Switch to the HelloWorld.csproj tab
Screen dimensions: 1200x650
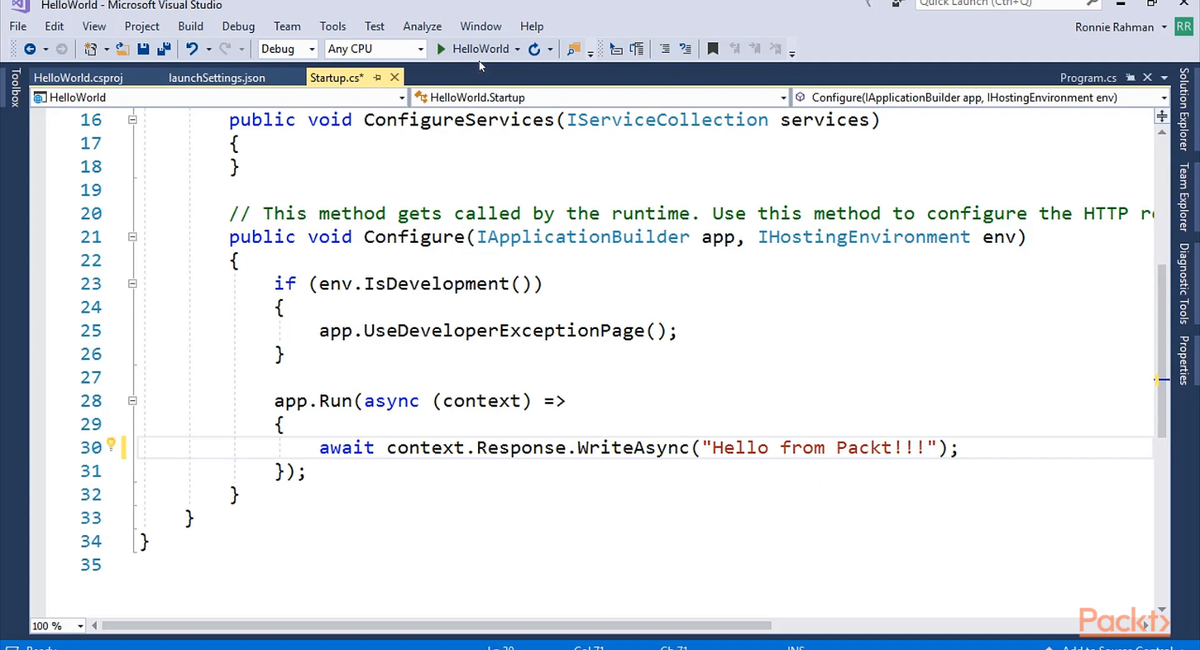tap(78, 77)
